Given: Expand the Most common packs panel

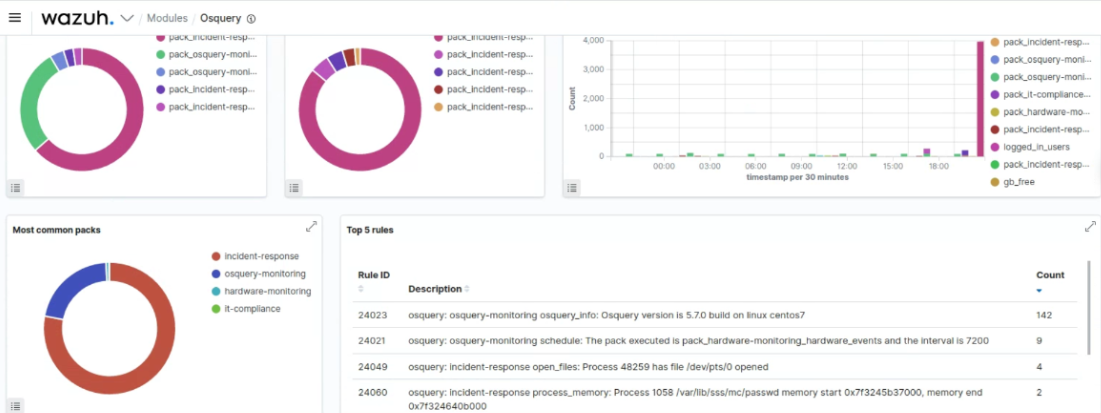Looking at the screenshot, I should (311, 227).
